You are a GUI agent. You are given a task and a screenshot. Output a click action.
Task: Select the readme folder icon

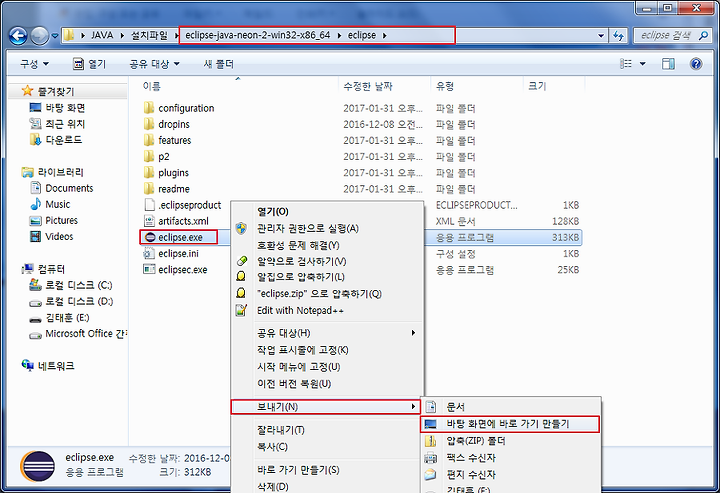point(149,189)
